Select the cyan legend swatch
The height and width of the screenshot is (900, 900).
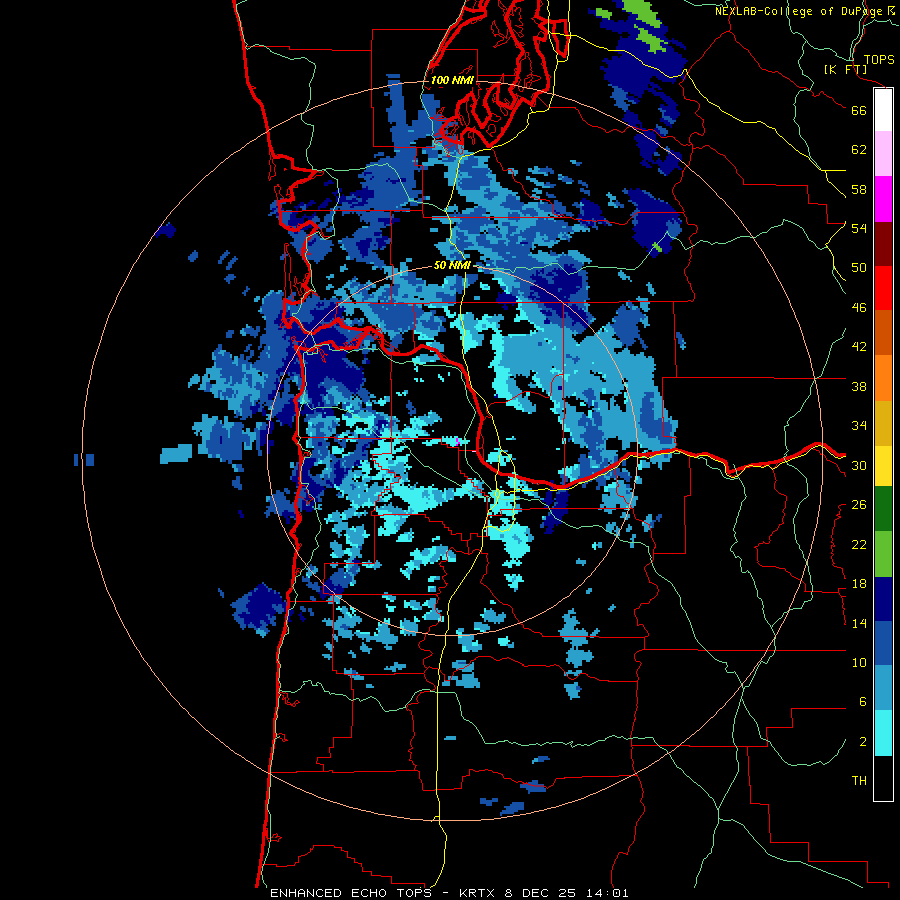pos(883,733)
